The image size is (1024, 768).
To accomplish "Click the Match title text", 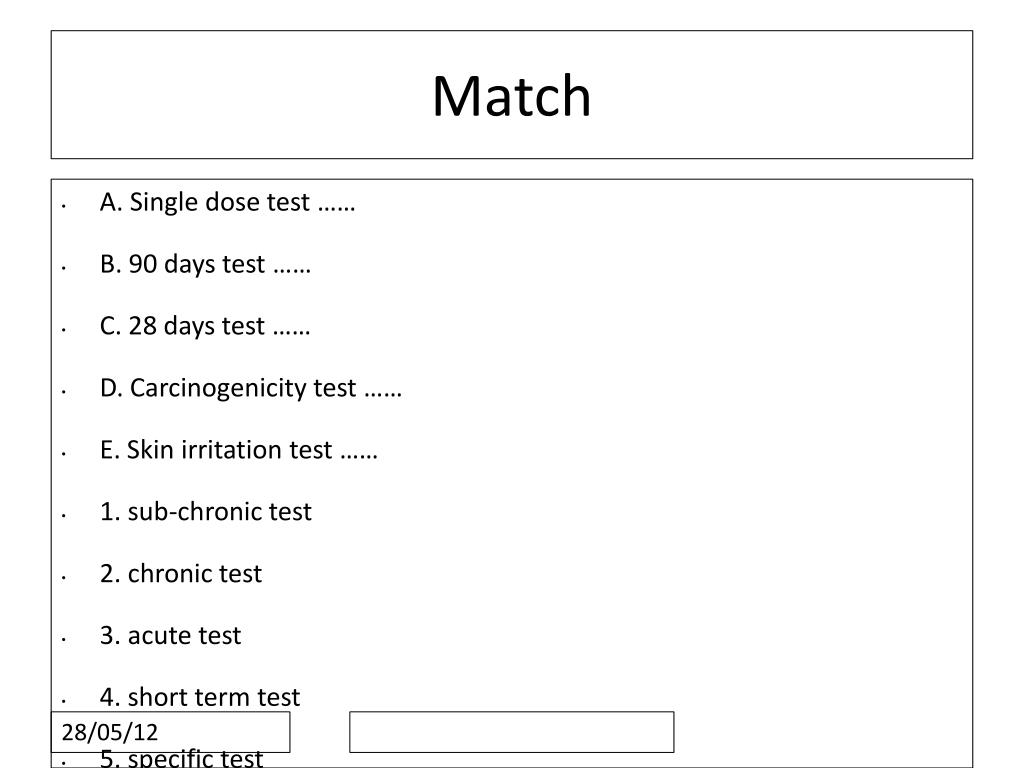I will (511, 96).
